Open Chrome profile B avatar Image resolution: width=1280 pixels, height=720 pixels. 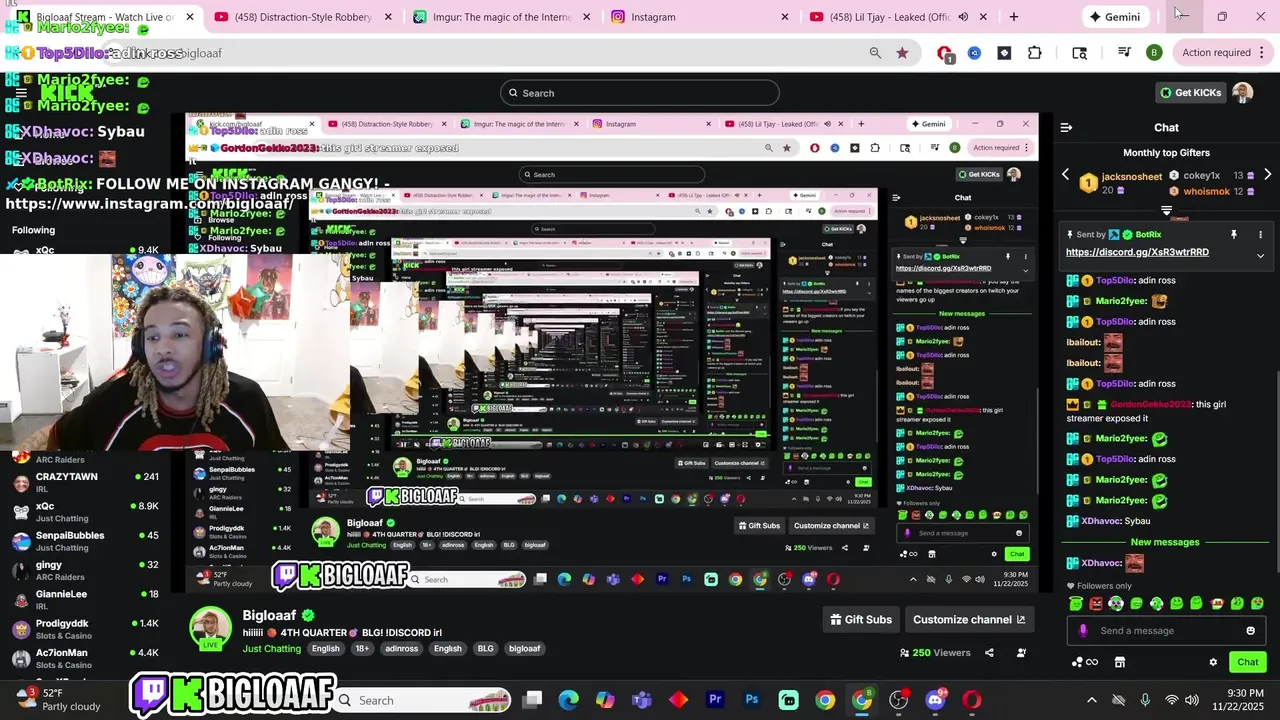click(1154, 53)
